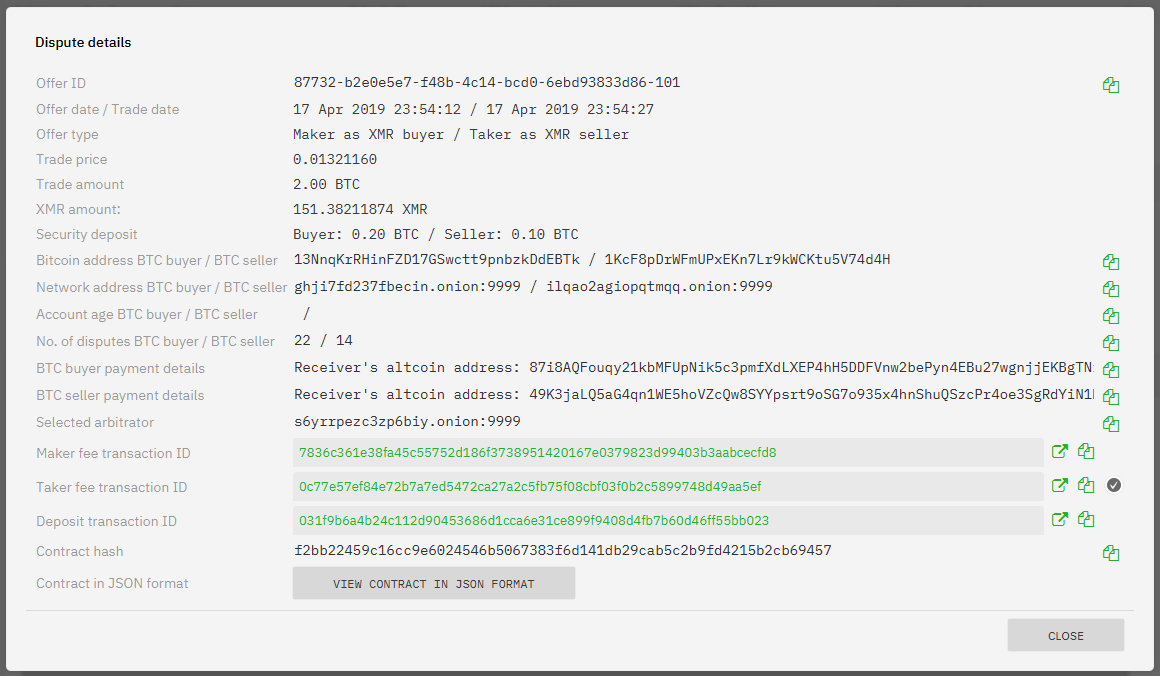The width and height of the screenshot is (1160, 676).
Task: Copy BTC buyer payment details
Action: 1110,370
